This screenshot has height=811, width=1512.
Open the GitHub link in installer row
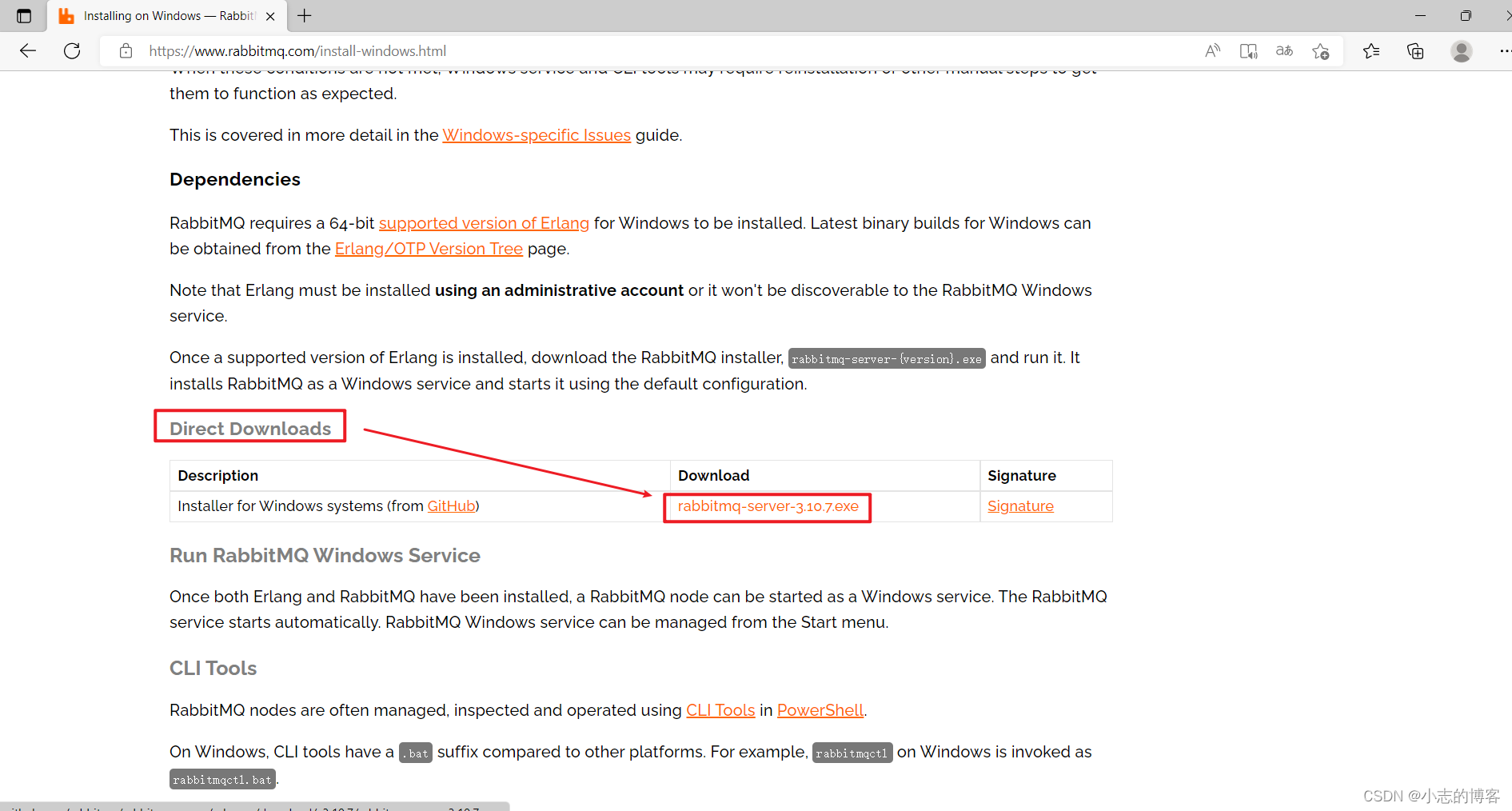coord(452,506)
